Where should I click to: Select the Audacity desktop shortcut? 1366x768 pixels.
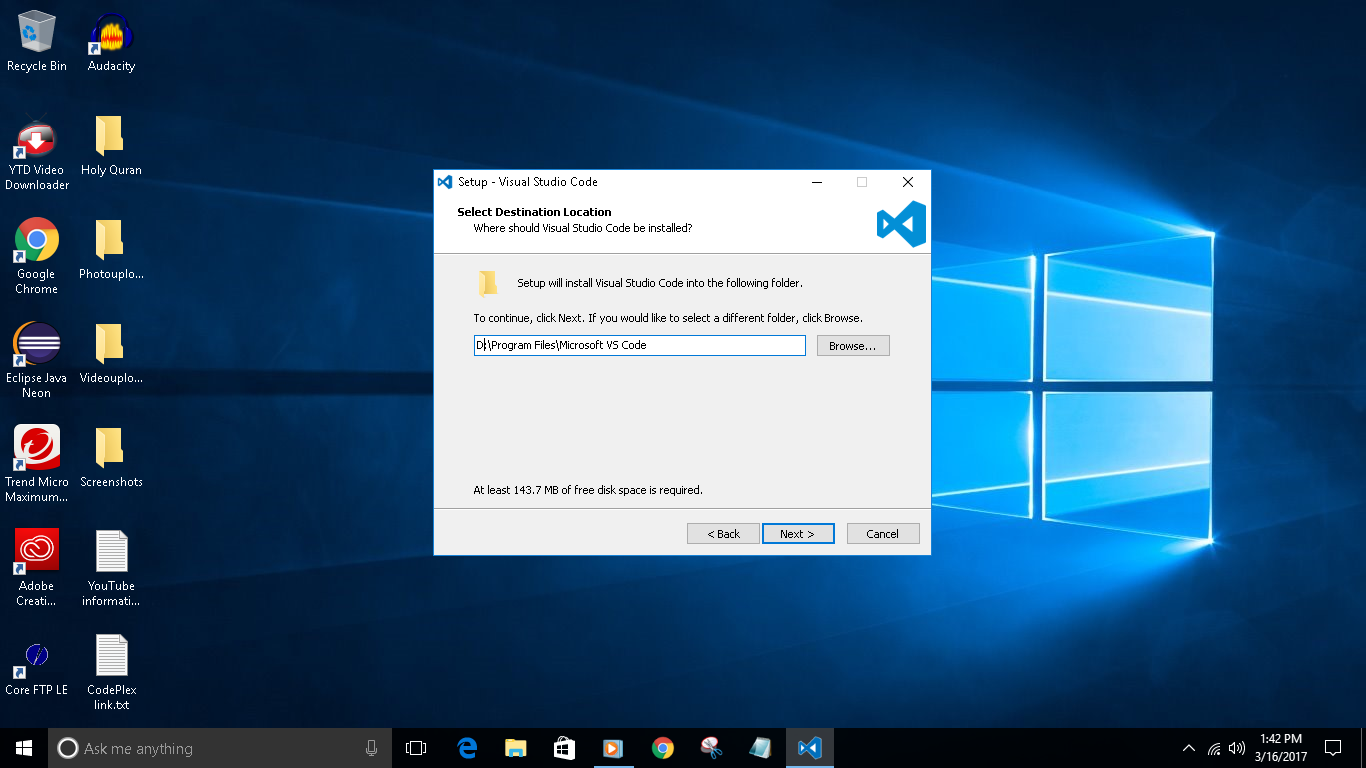111,42
